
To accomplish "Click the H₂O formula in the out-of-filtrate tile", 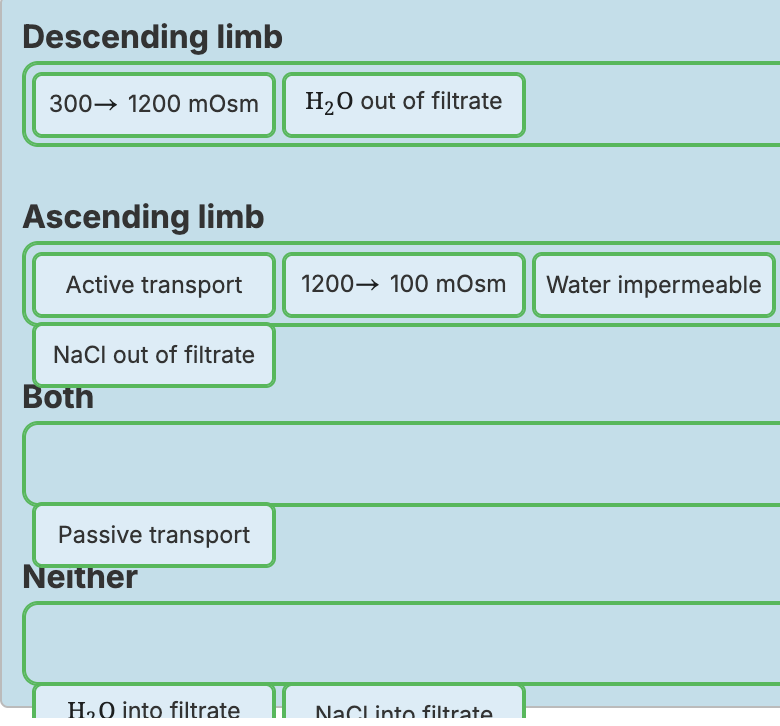I will tap(329, 102).
